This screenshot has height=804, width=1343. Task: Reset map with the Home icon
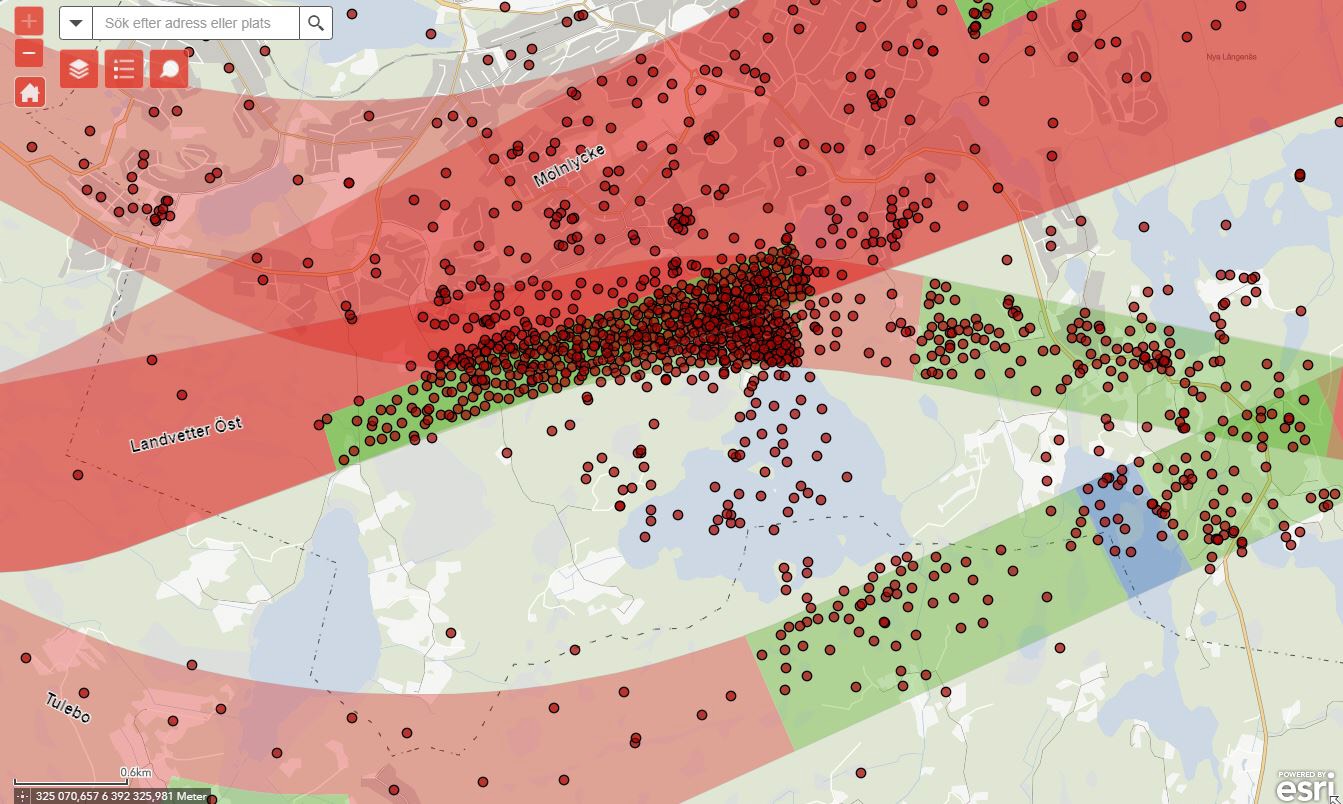29,92
